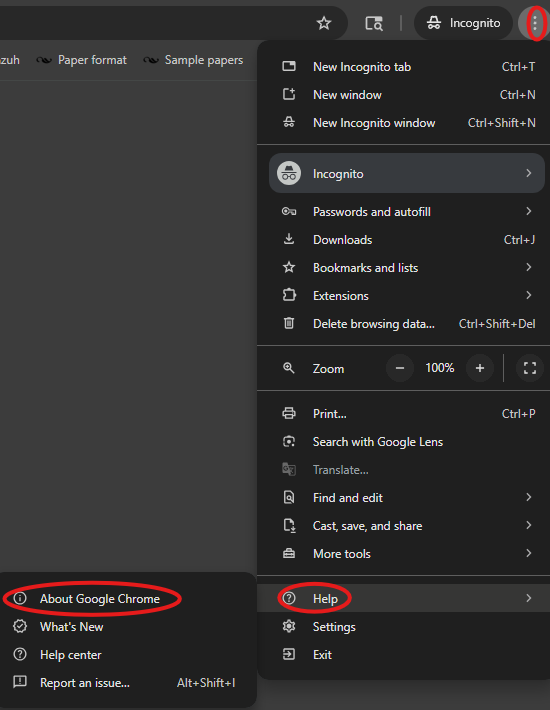The height and width of the screenshot is (710, 550).
Task: Click the Settings gear icon
Action: [x=289, y=626]
